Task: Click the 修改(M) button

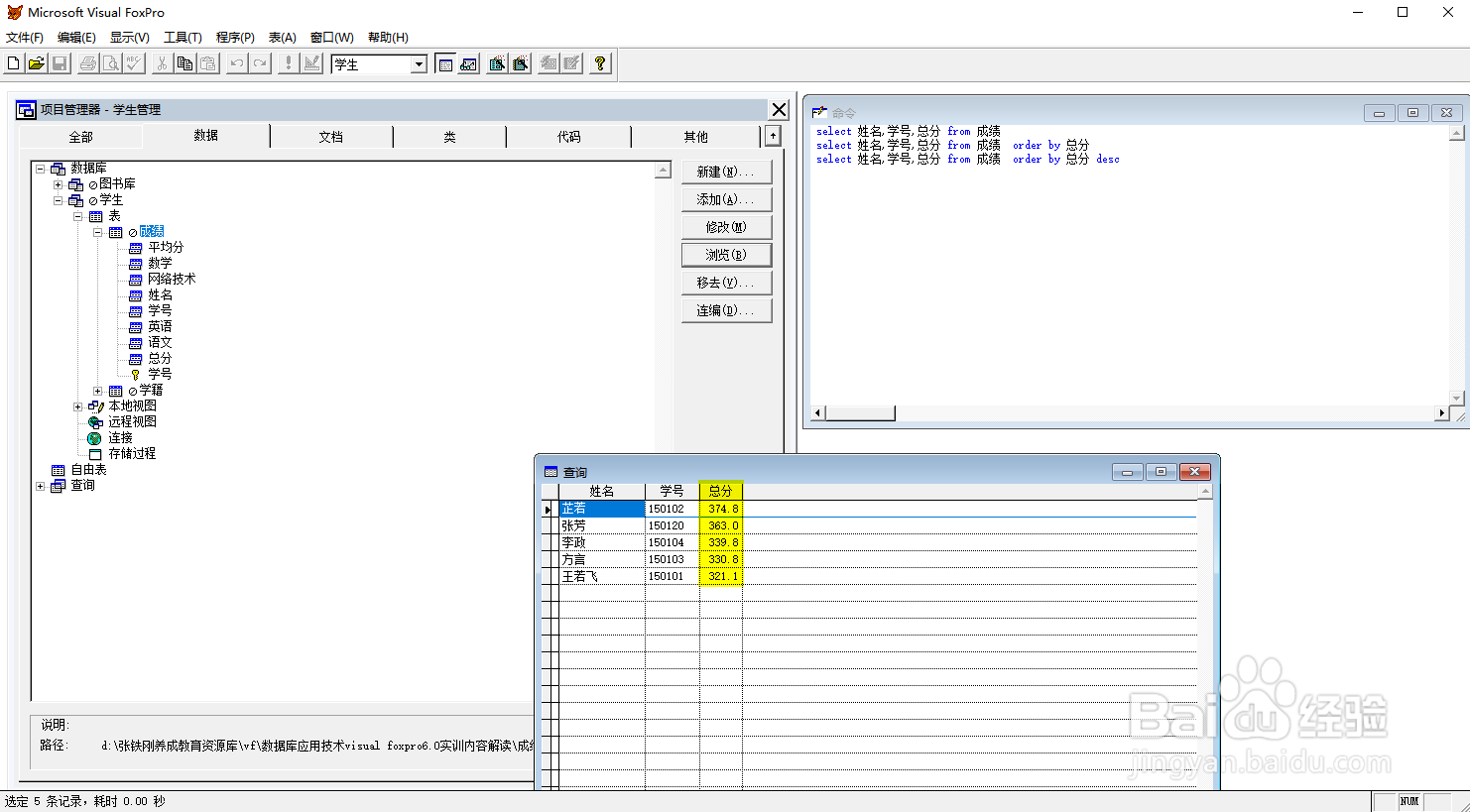Action: point(726,227)
